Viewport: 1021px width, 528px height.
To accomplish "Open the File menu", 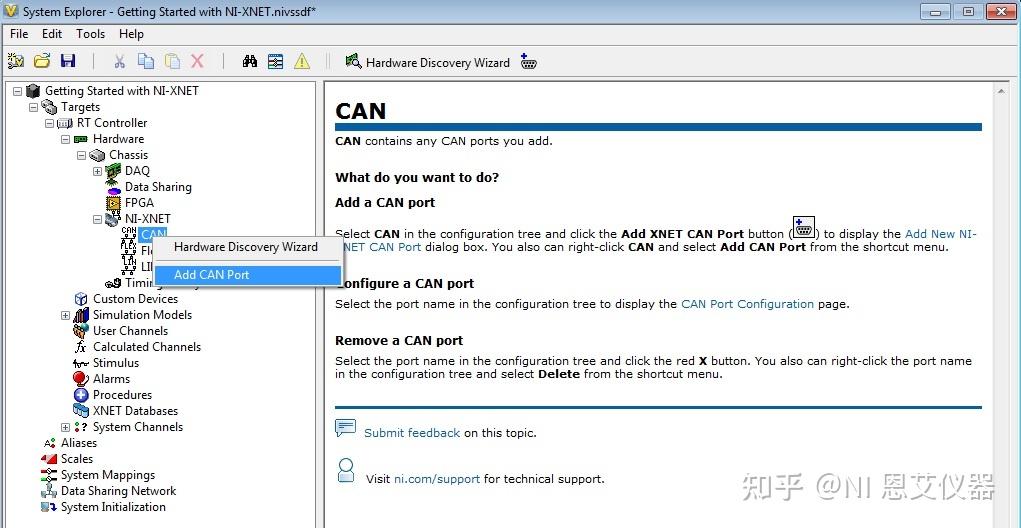I will point(19,34).
